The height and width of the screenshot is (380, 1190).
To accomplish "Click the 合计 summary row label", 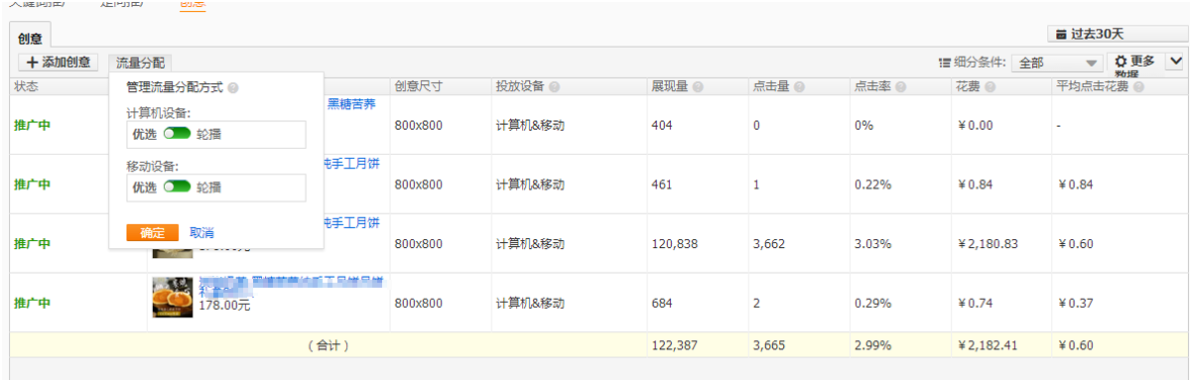I will [328, 346].
